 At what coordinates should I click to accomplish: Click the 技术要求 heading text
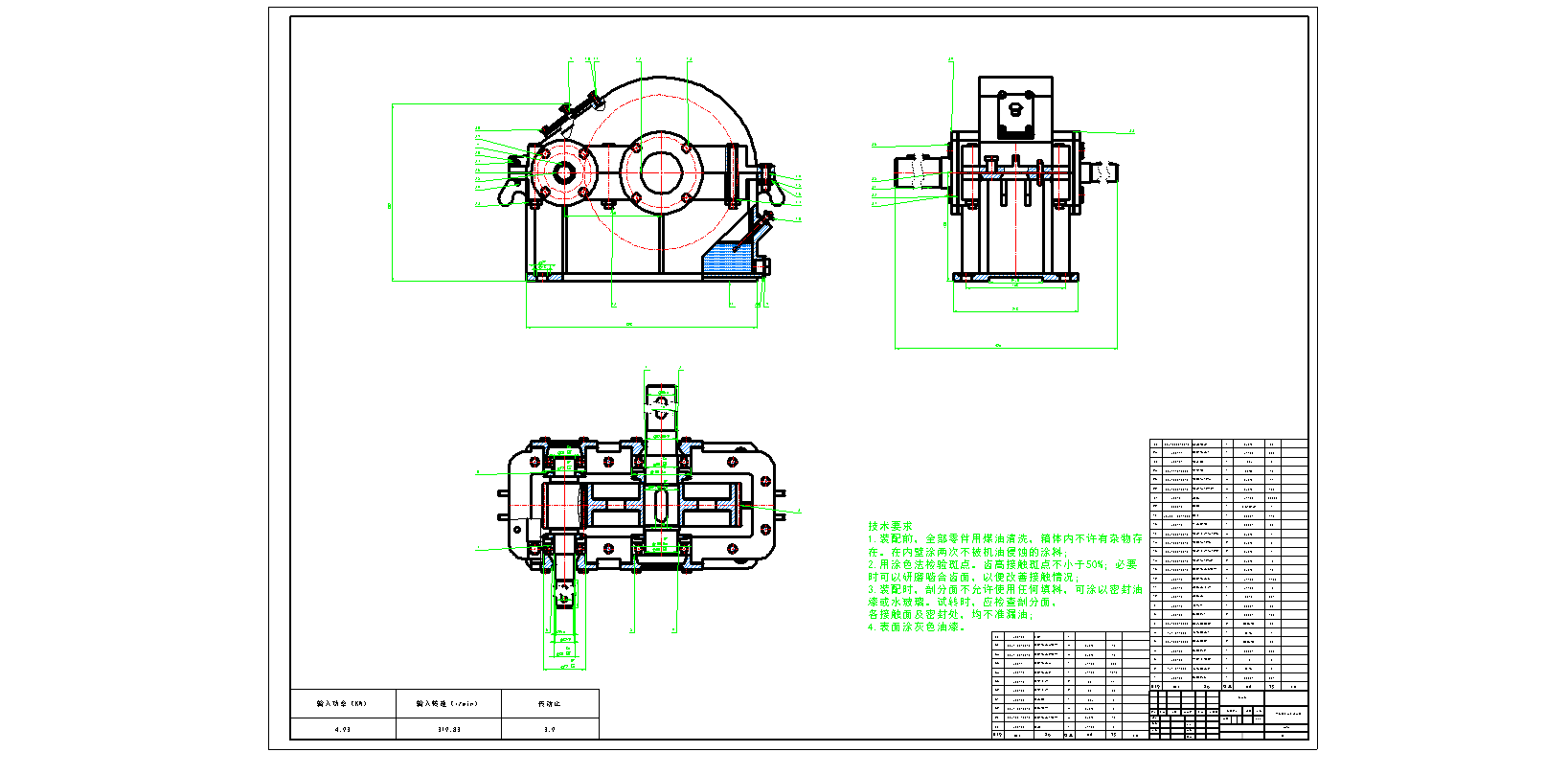click(x=890, y=526)
